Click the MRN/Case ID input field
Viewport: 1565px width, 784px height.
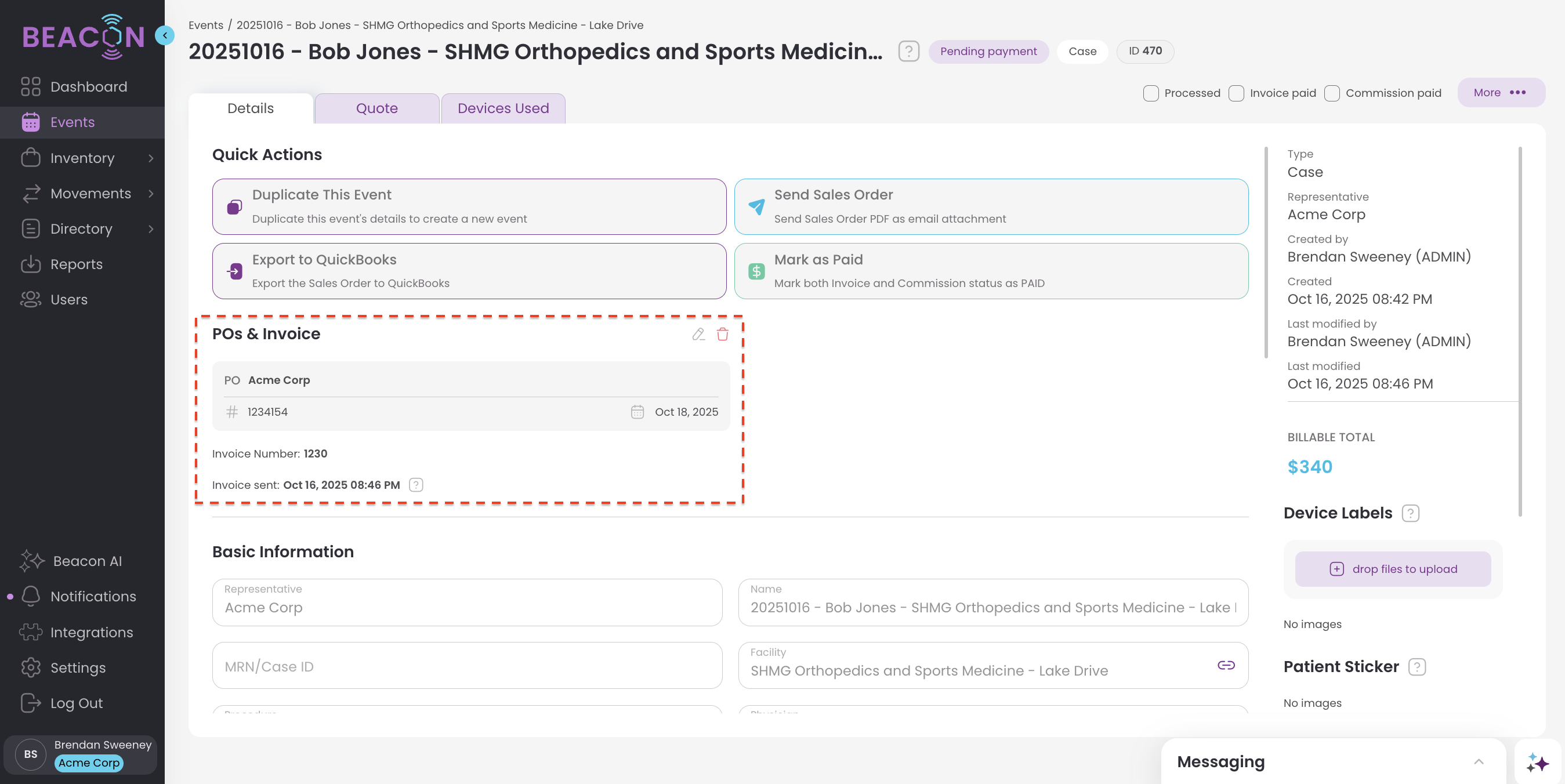tap(466, 666)
